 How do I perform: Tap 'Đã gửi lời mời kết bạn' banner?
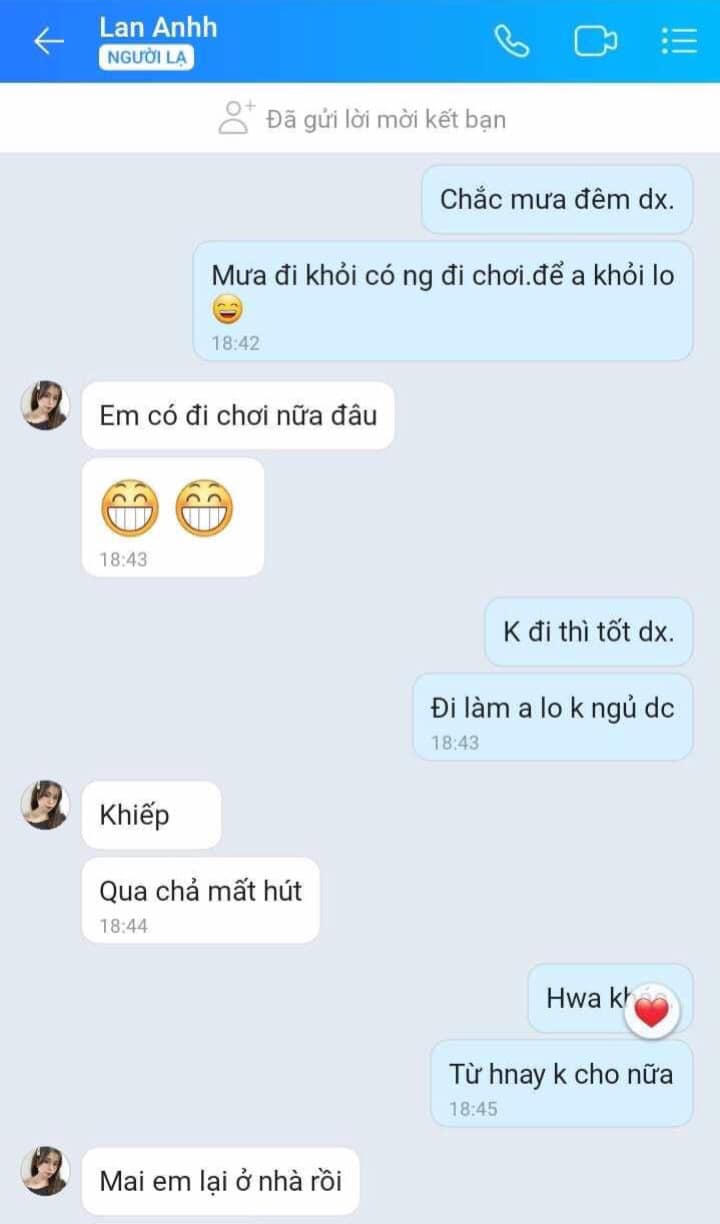click(386, 120)
